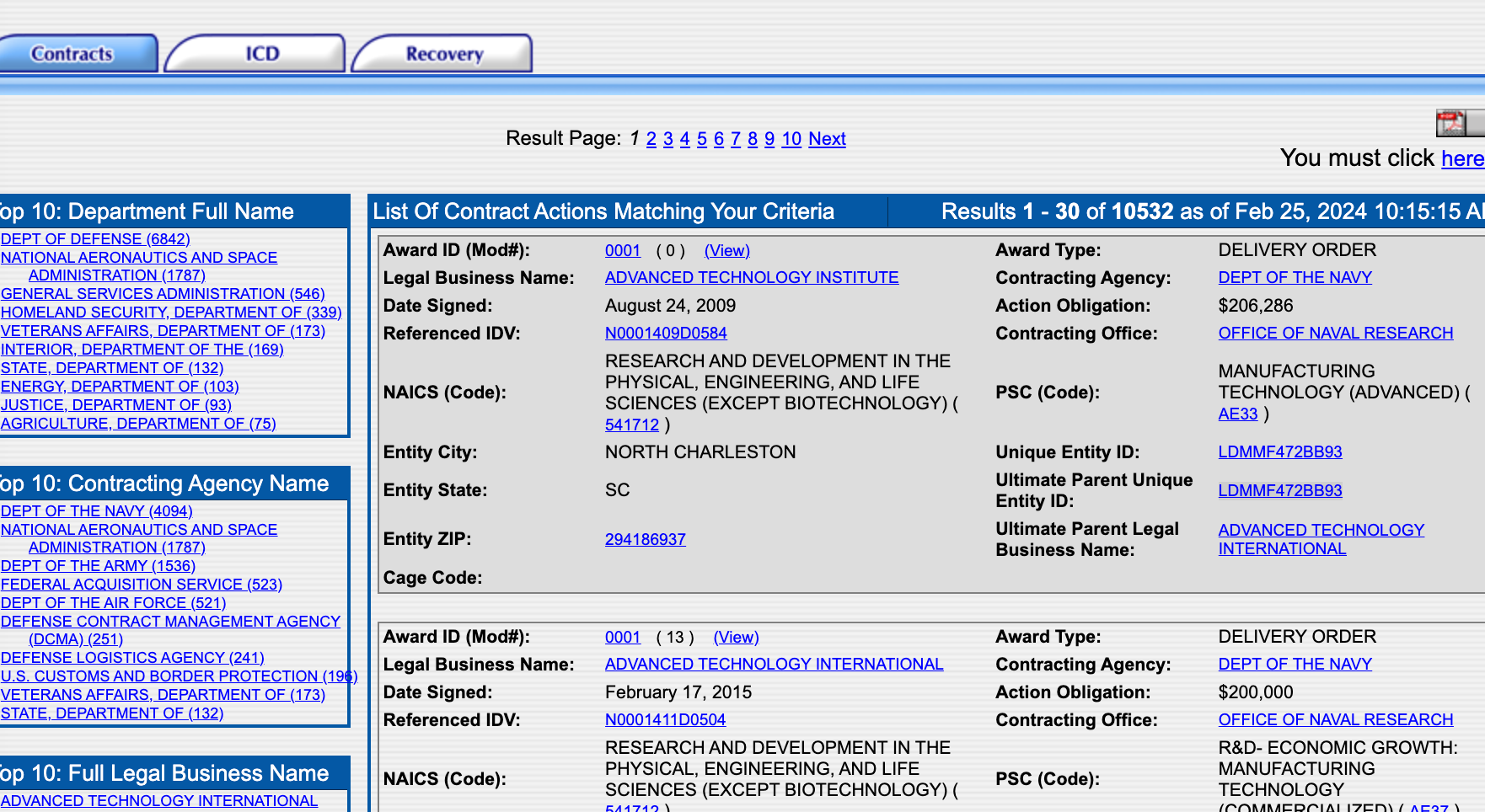The height and width of the screenshot is (812, 1485).
Task: Open OFFICE OF NAVAL RESEARCH in second record
Action: click(x=1336, y=720)
